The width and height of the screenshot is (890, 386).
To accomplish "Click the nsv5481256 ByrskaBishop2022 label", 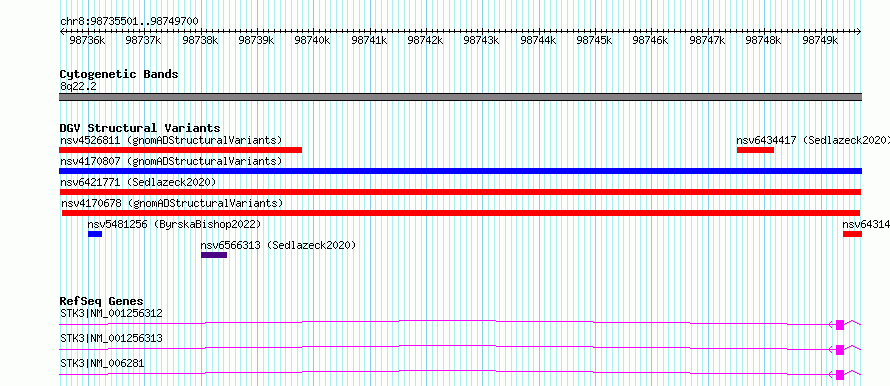I will pos(174,224).
